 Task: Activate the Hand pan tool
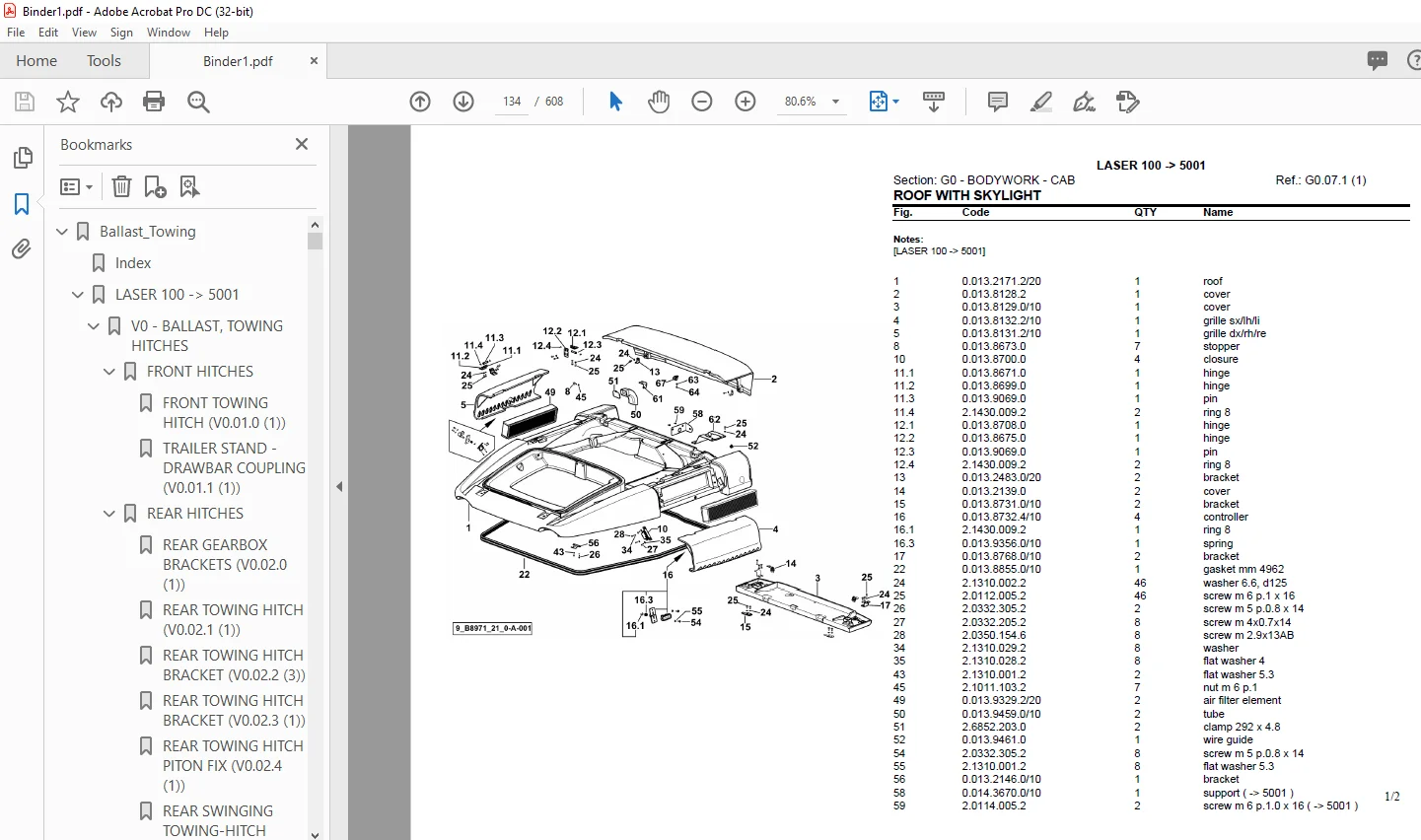tap(659, 102)
